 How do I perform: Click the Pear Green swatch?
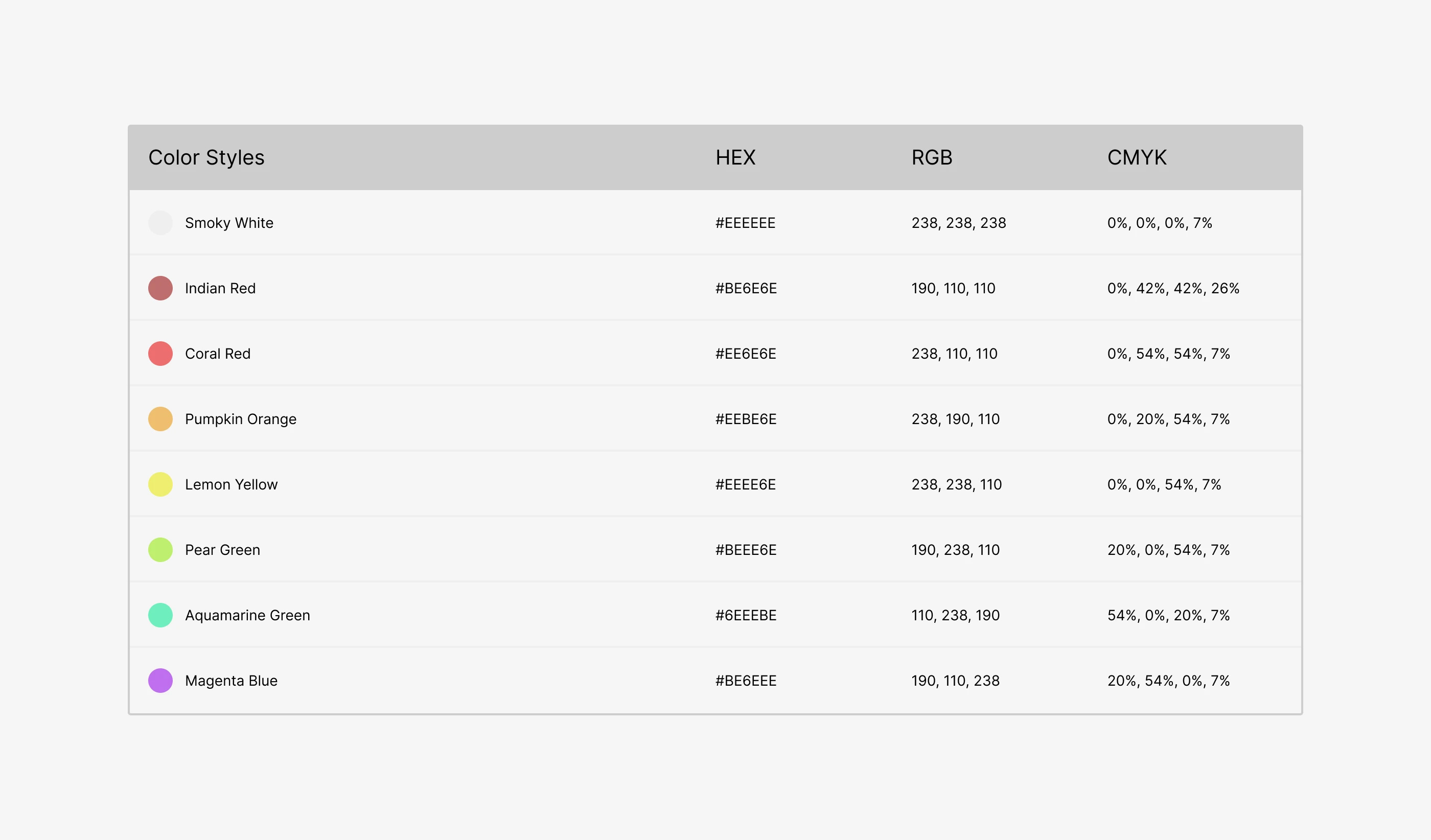160,550
